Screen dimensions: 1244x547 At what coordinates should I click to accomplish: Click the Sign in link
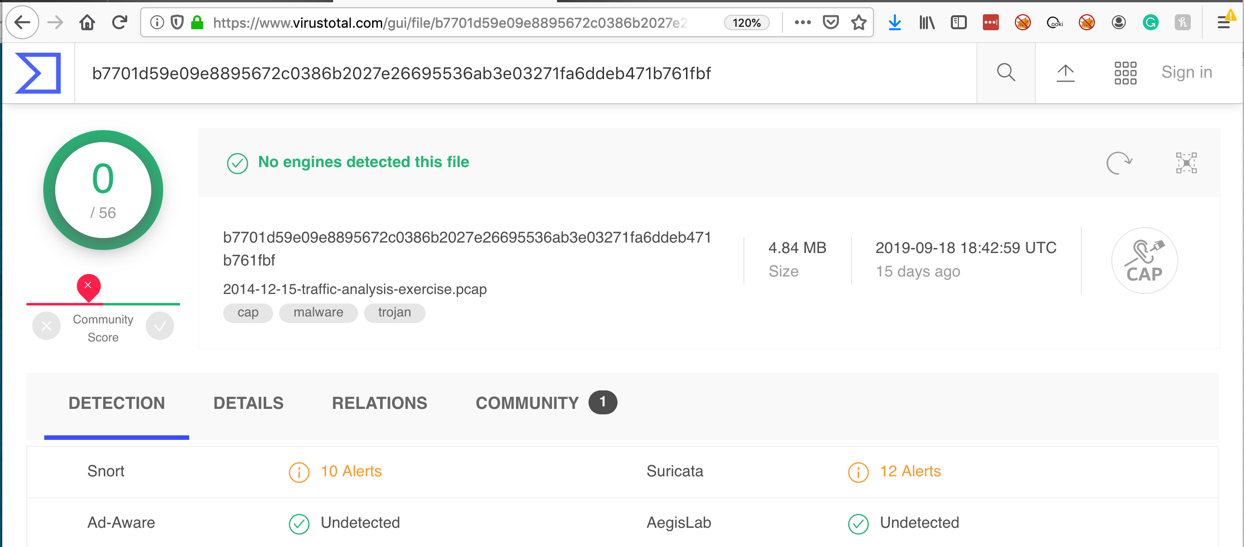tap(1186, 72)
